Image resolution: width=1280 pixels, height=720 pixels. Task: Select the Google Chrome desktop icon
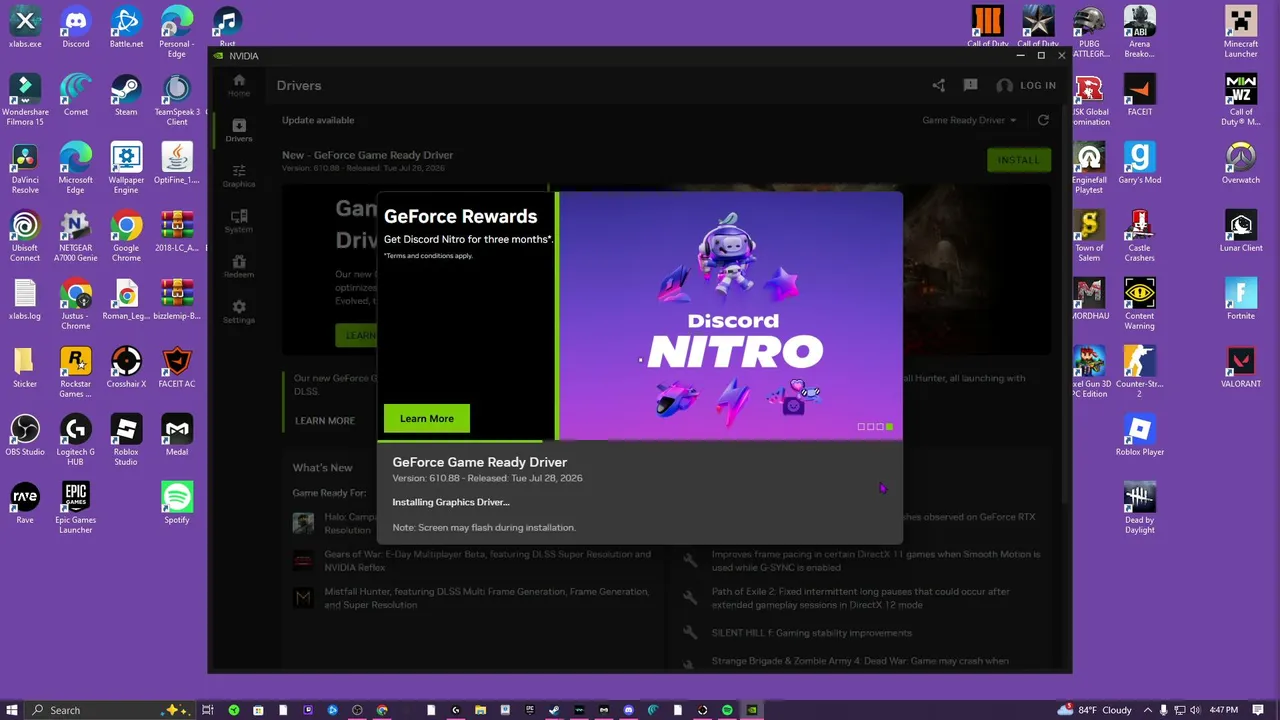pyautogui.click(x=126, y=235)
